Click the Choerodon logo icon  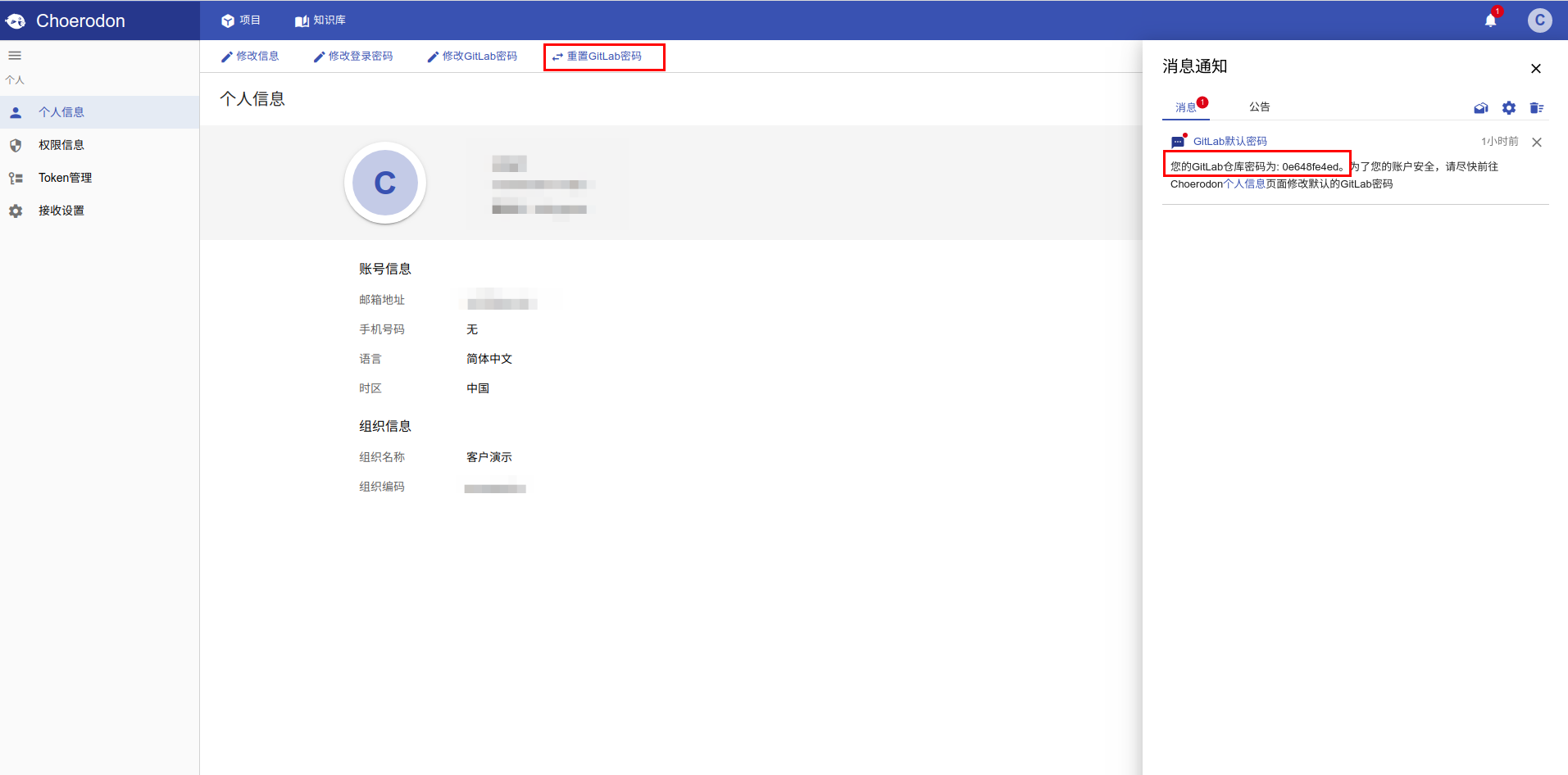(16, 21)
